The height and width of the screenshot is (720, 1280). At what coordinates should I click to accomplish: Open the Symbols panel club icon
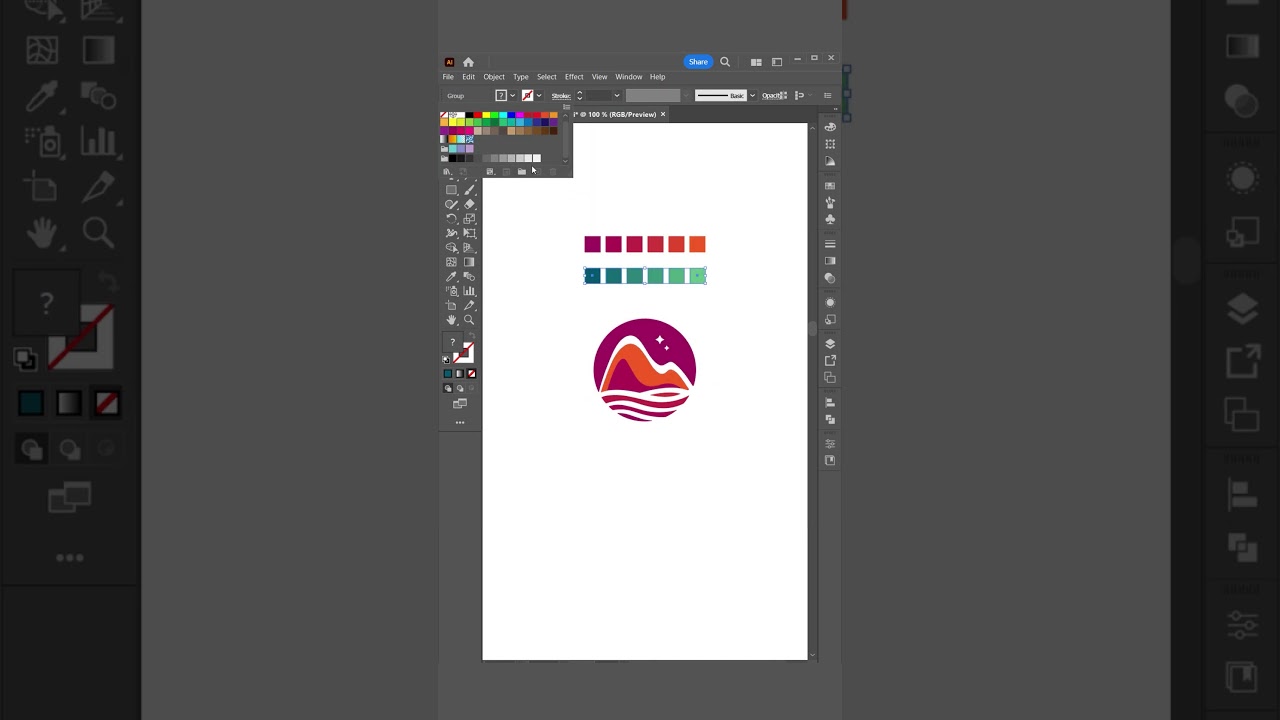click(830, 220)
